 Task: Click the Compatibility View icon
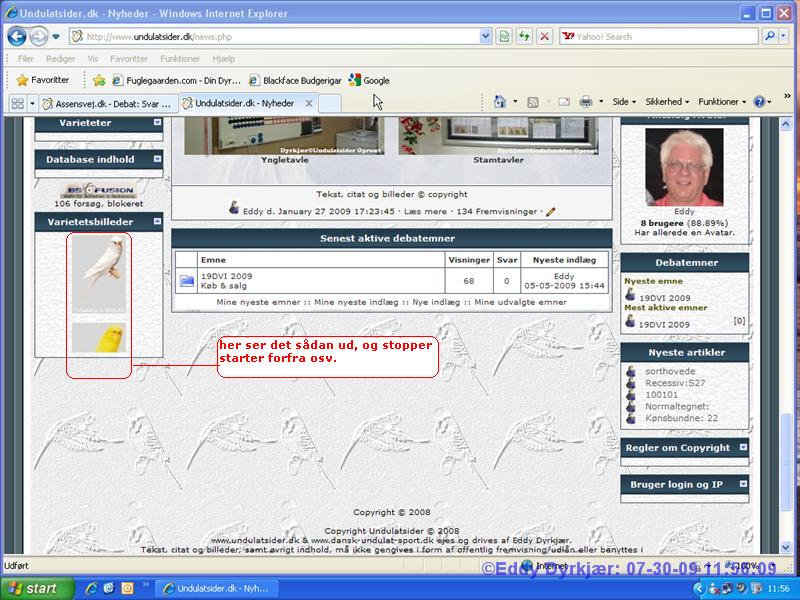[504, 37]
